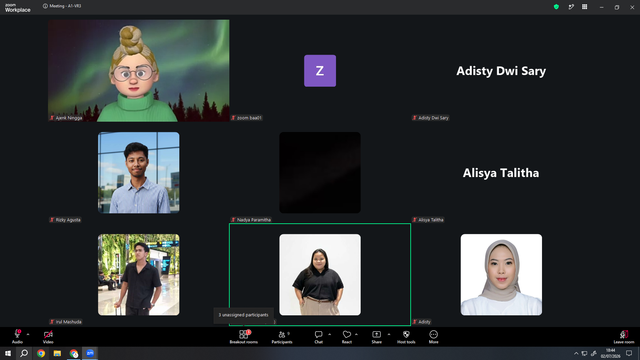
Task: Open the second Chrome profile taskbar icon
Action: (73, 353)
